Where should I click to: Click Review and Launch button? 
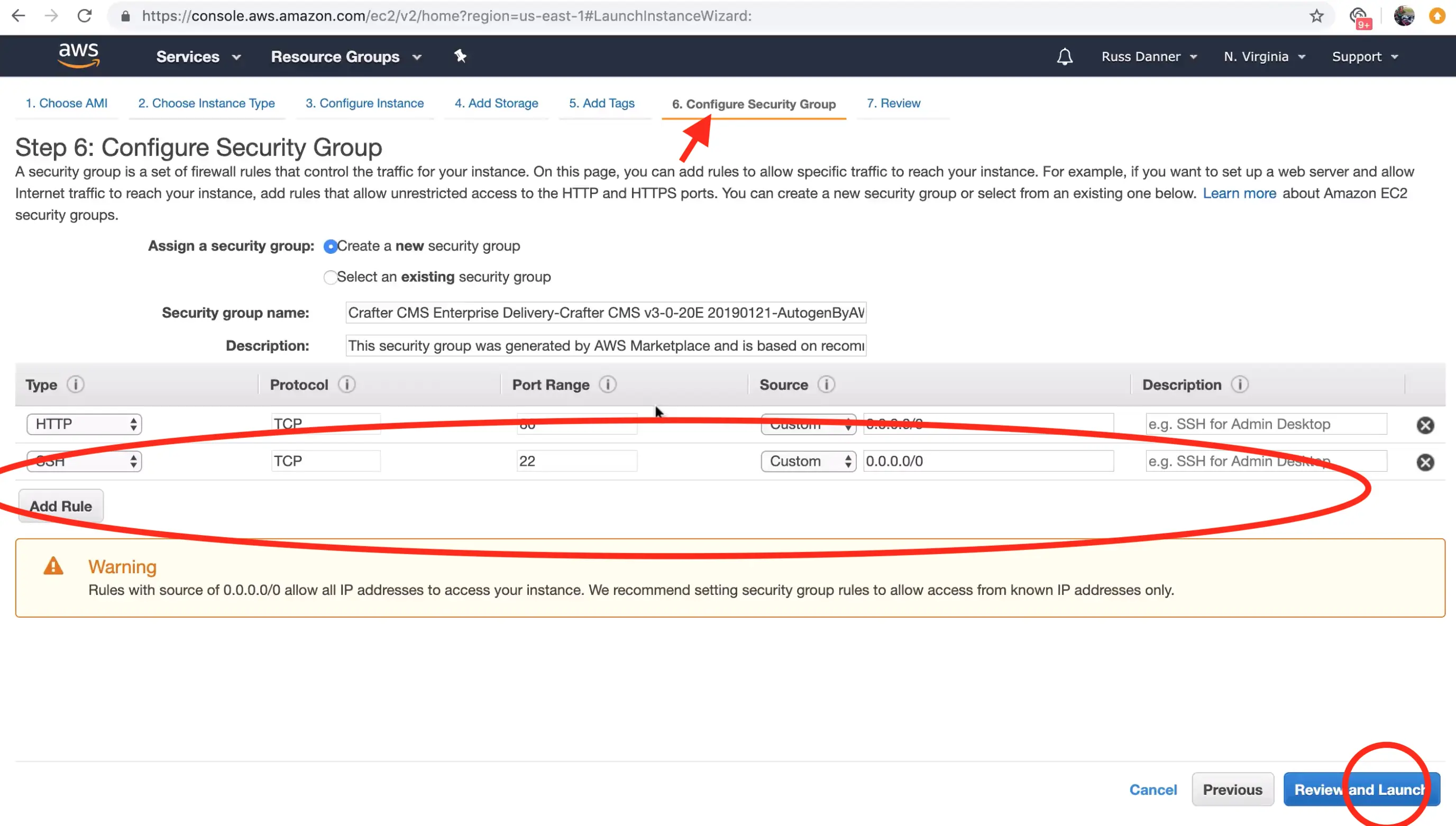(1361, 789)
